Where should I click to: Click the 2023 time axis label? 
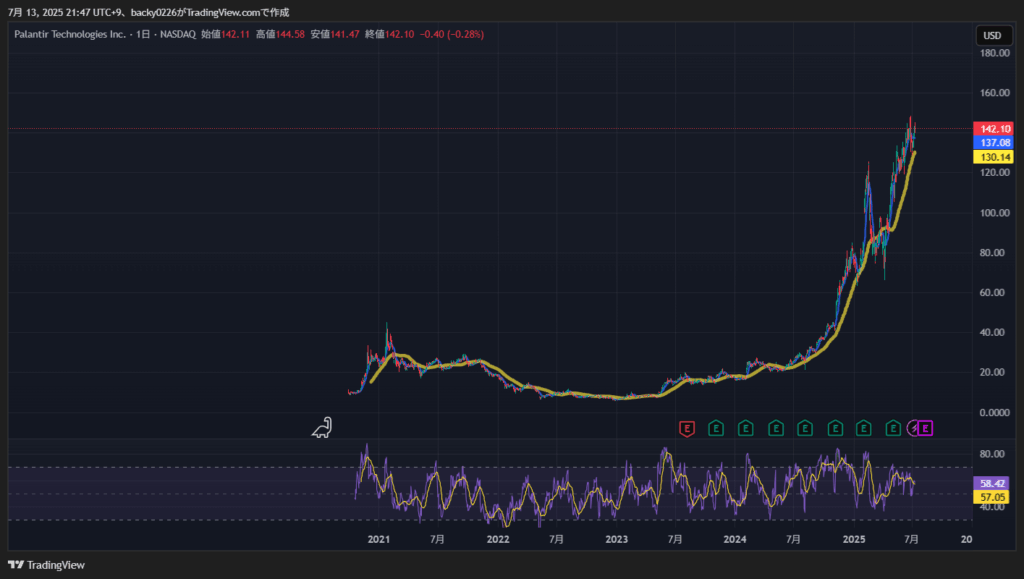[x=616, y=539]
